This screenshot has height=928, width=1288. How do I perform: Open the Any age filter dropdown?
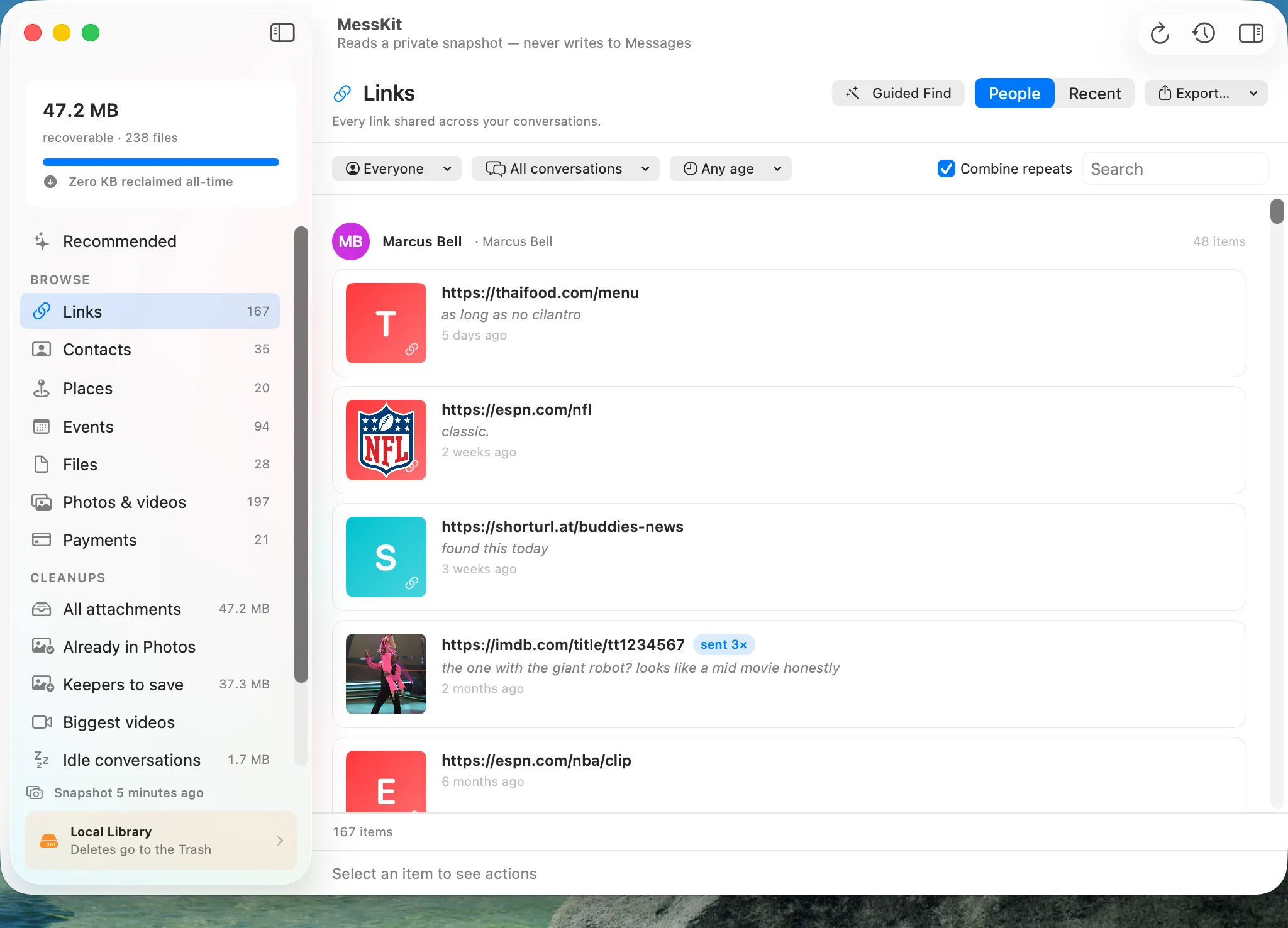pyautogui.click(x=730, y=168)
